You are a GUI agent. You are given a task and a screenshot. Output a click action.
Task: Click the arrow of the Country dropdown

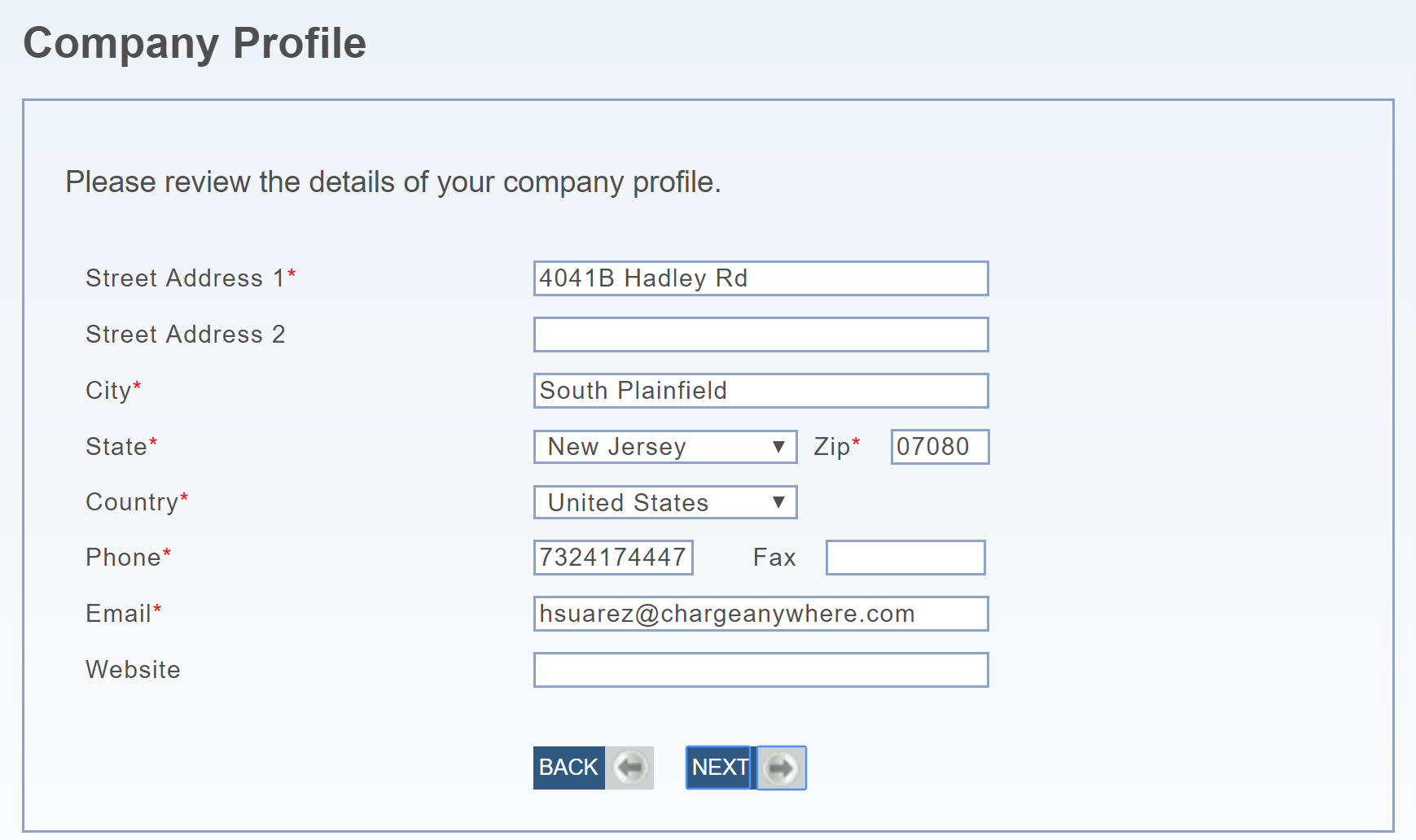[x=778, y=502]
